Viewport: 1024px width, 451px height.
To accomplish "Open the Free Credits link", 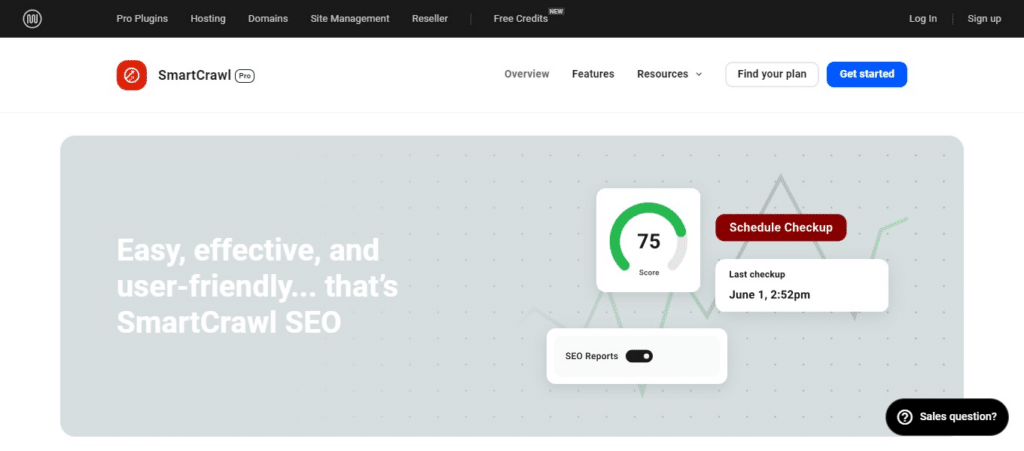I will coord(520,19).
